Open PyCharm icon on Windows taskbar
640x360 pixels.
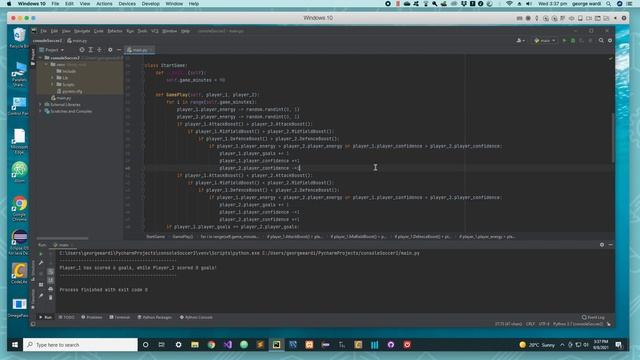(276, 345)
